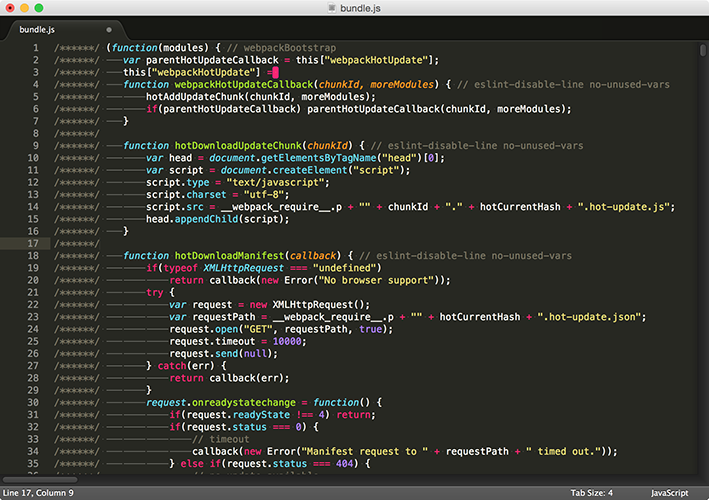Click catch keyword on line 27

pyautogui.click(x=172, y=366)
